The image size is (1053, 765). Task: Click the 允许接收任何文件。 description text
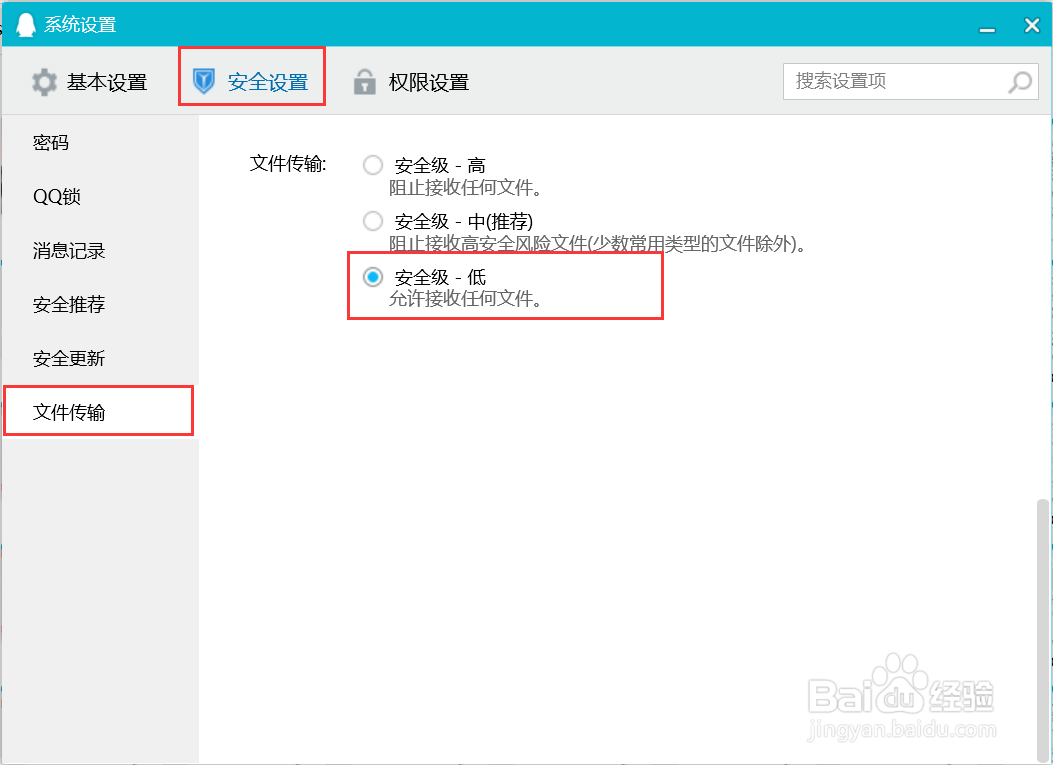click(465, 298)
